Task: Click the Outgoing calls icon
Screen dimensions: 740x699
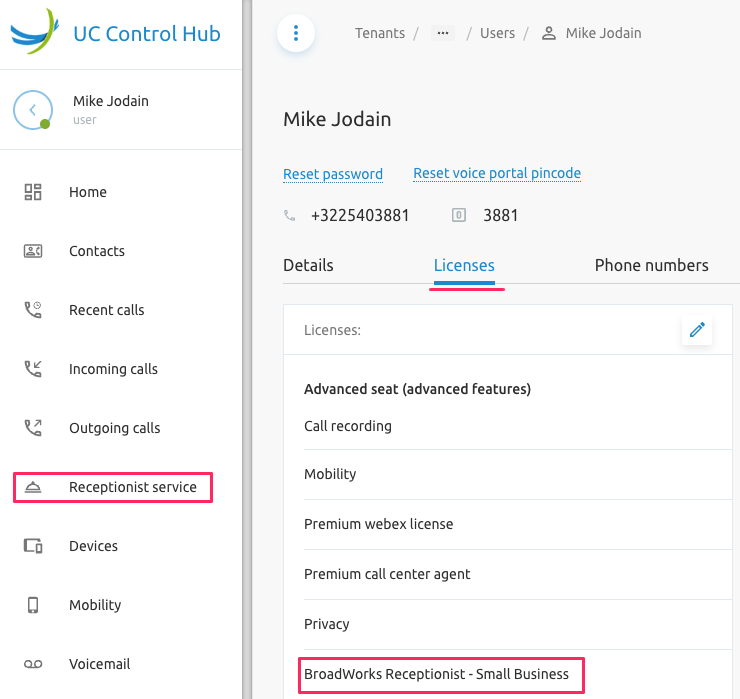Action: coord(33,428)
